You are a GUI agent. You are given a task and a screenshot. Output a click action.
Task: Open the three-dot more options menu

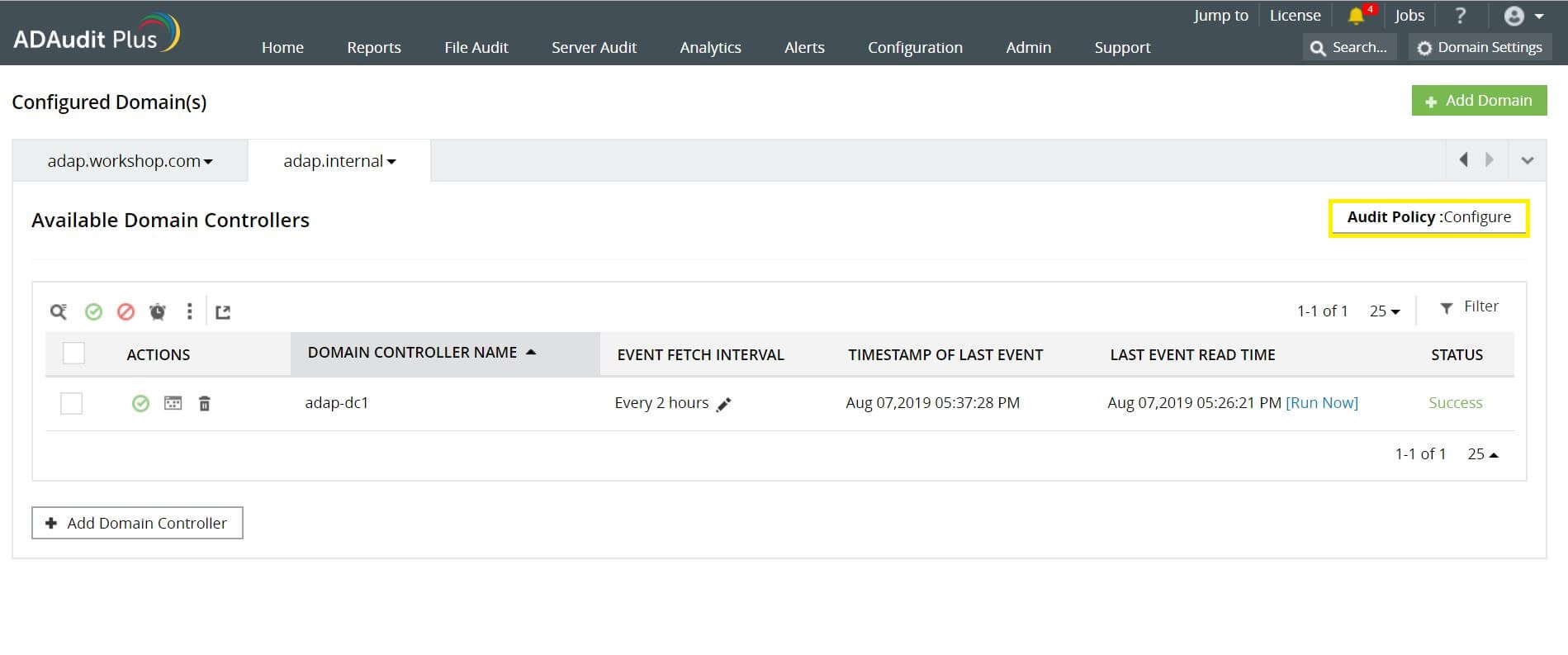tap(189, 311)
